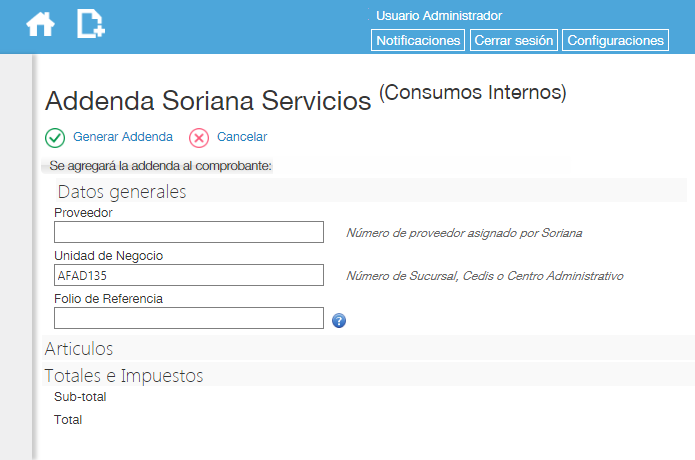
Task: Click the Cancelar link
Action: (x=242, y=136)
